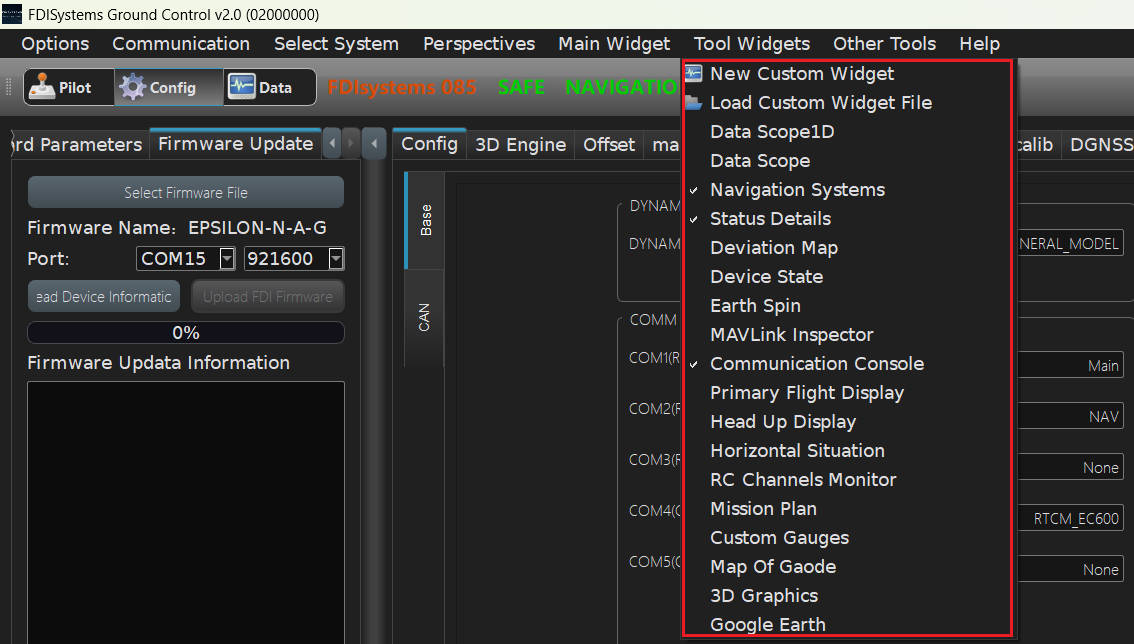Open the Config tab

(x=430, y=143)
